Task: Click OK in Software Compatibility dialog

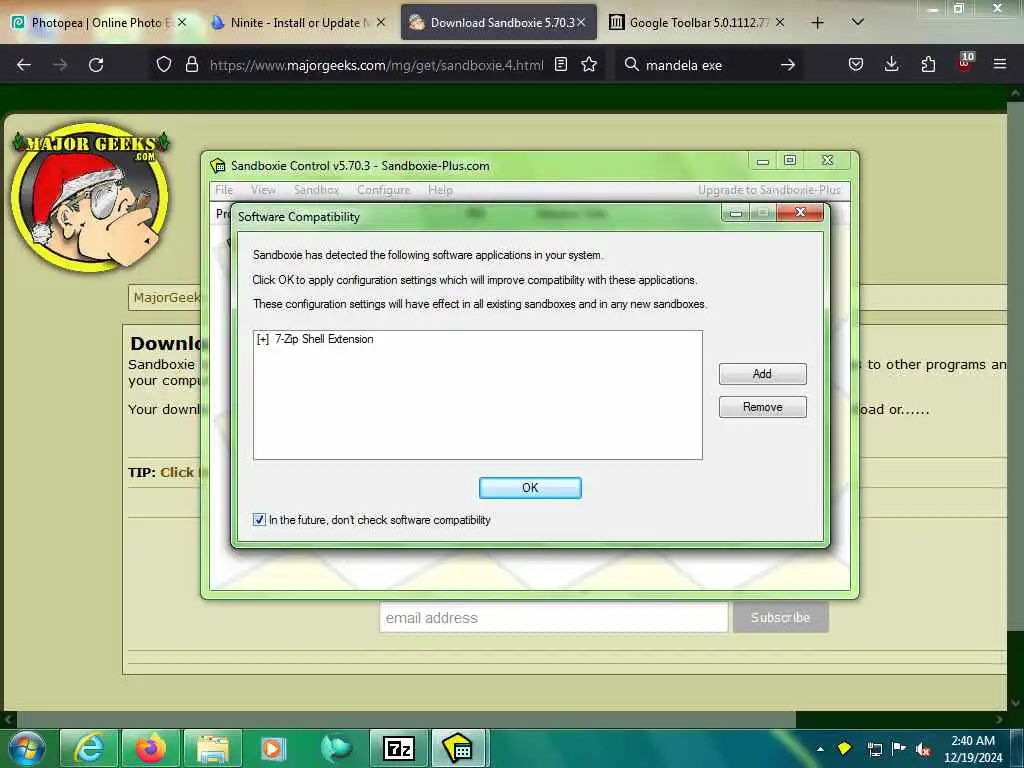Action: [530, 488]
